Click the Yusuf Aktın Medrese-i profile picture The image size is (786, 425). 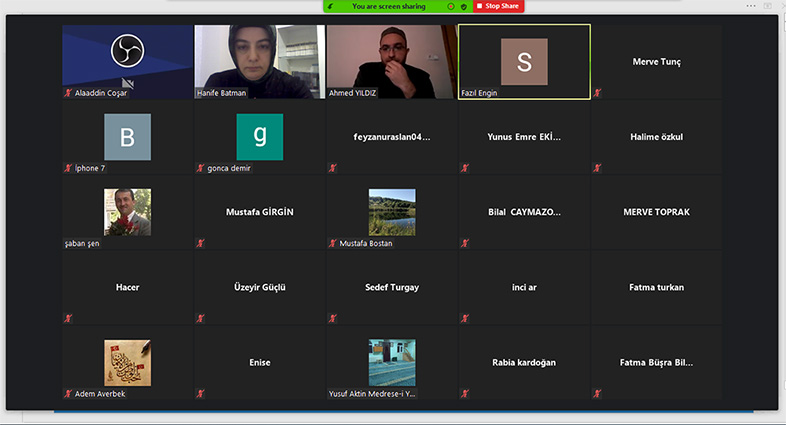pos(392,363)
